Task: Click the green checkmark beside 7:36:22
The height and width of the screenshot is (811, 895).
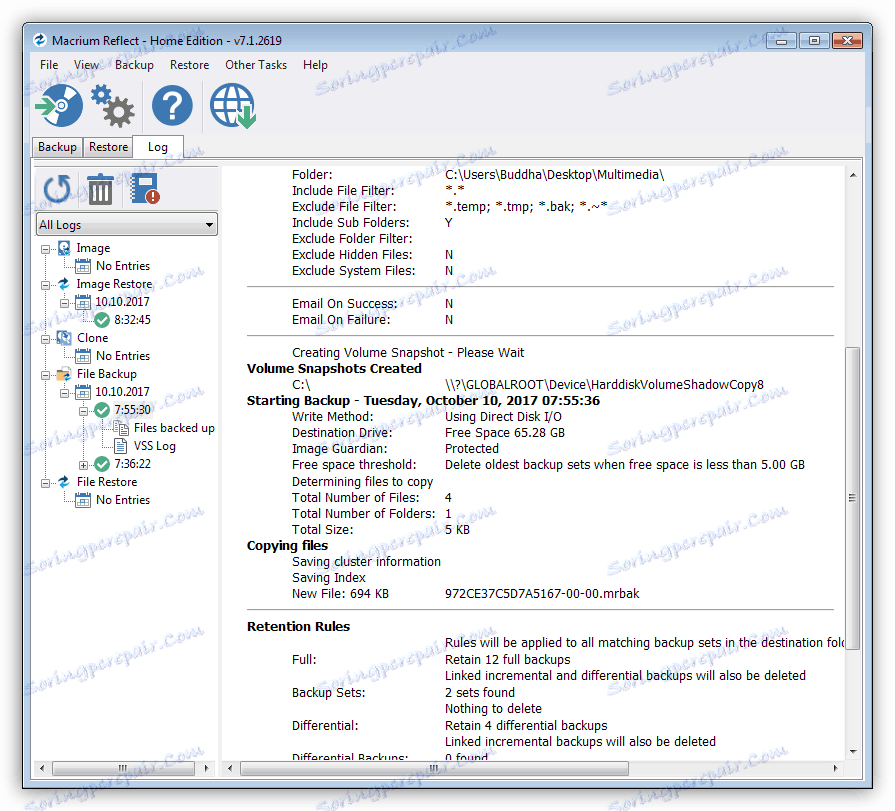Action: 102,464
